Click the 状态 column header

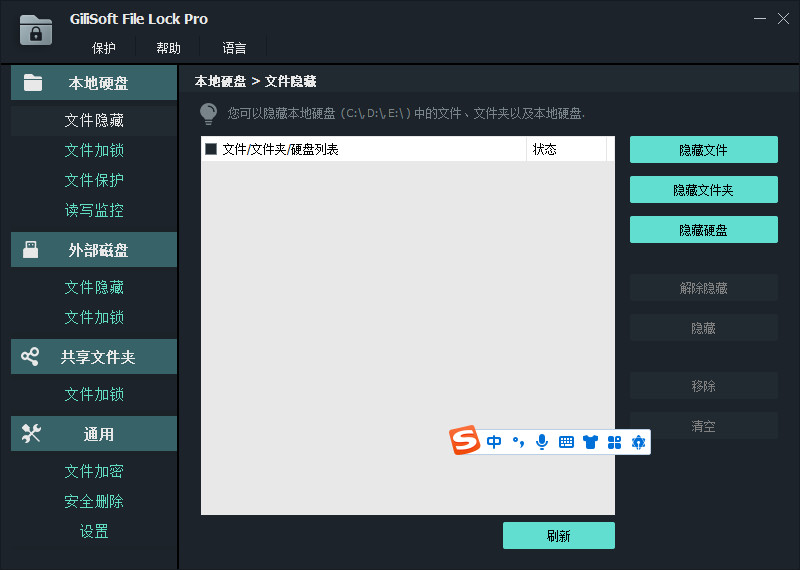[x=566, y=149]
